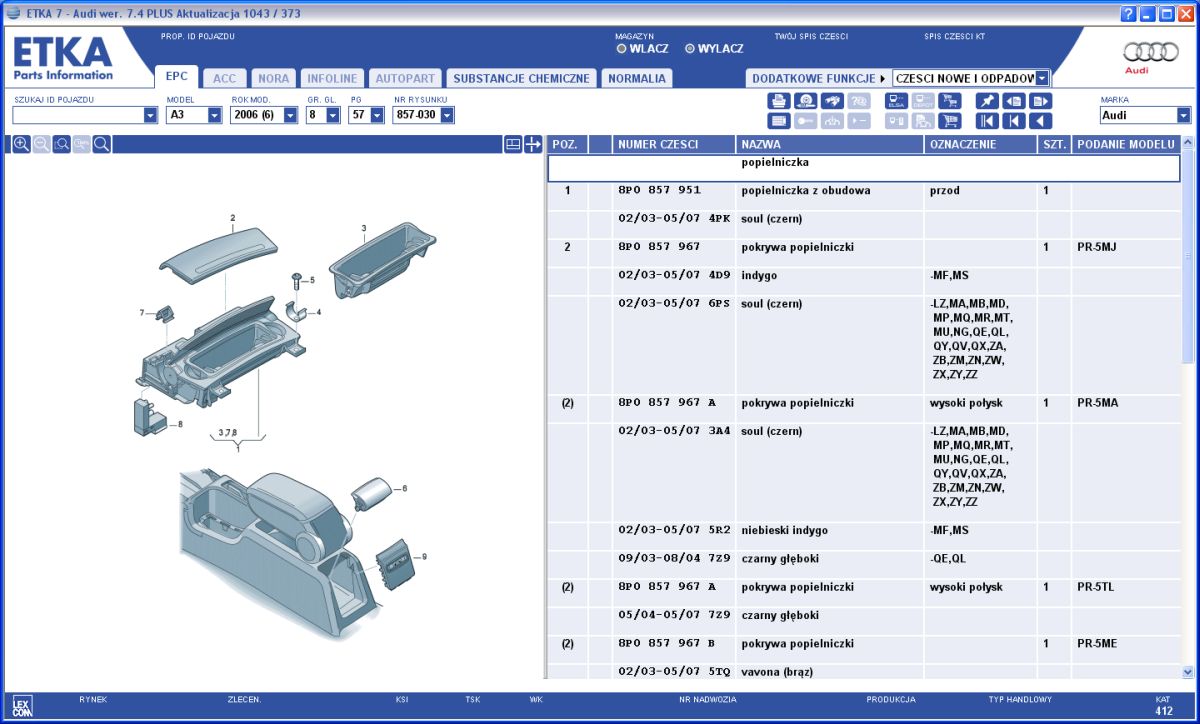Click the parts list scrollbar down arrow
Image resolution: width=1200 pixels, height=724 pixels.
click(x=1188, y=672)
